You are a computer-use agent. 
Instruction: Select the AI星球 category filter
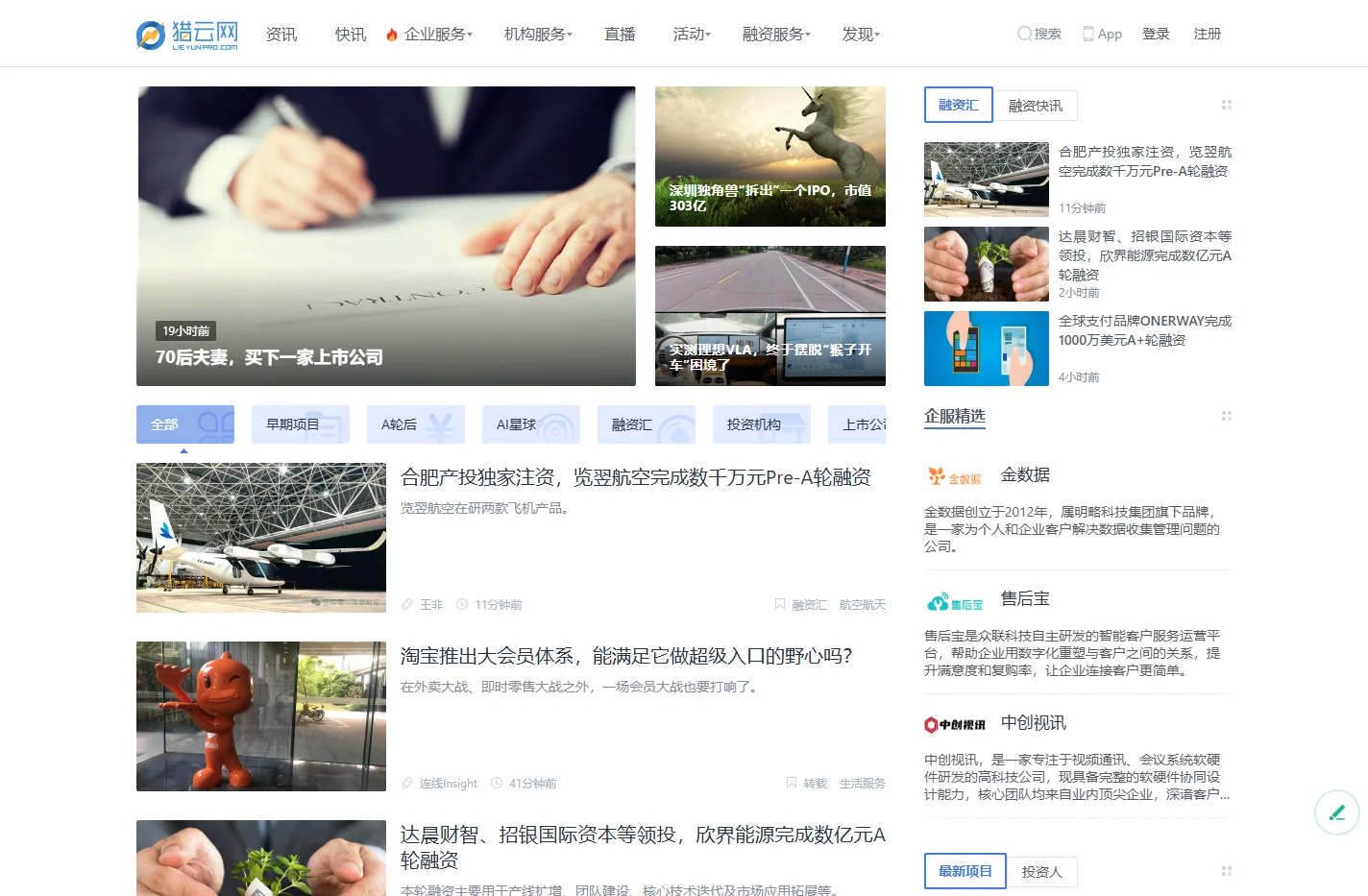click(x=531, y=424)
